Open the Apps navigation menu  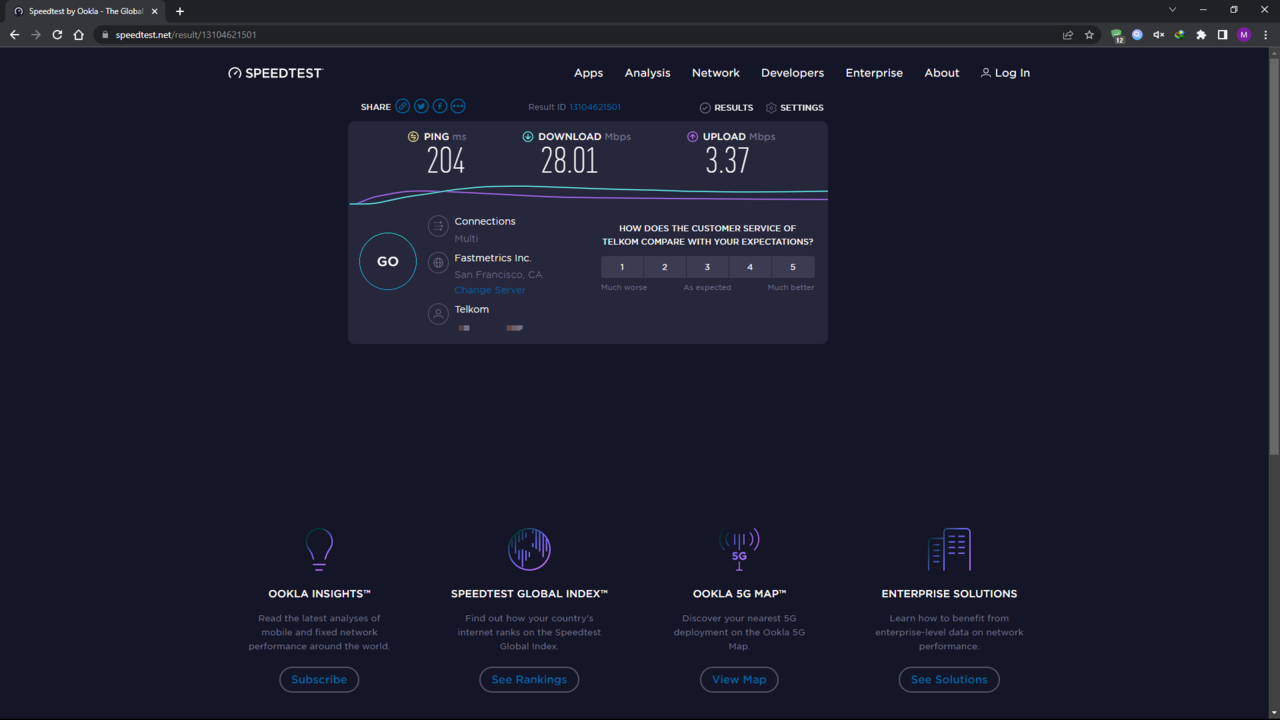588,73
